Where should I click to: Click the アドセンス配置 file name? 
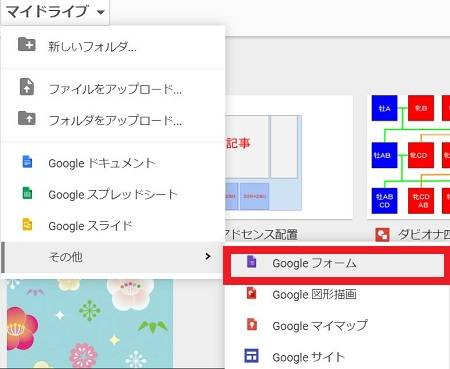262,234
